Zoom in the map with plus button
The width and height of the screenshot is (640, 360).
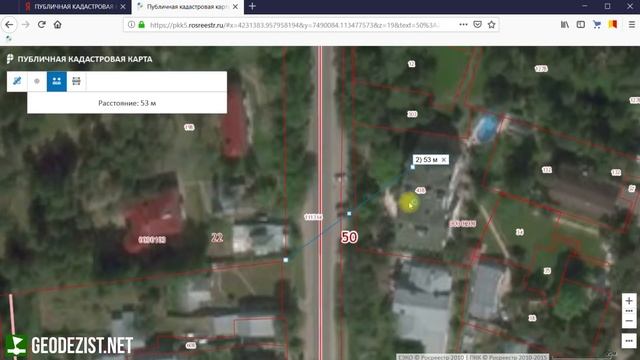pyautogui.click(x=629, y=301)
